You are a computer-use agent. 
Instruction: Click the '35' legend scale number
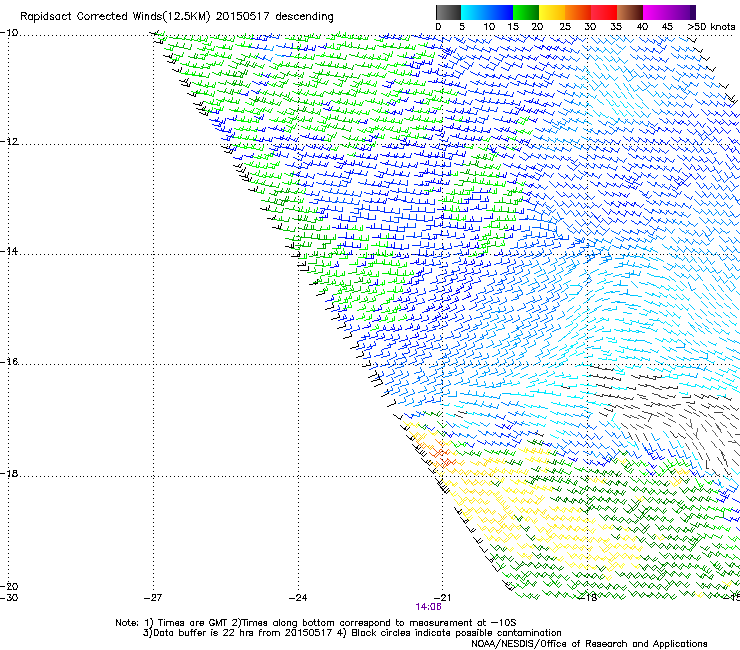616,27
